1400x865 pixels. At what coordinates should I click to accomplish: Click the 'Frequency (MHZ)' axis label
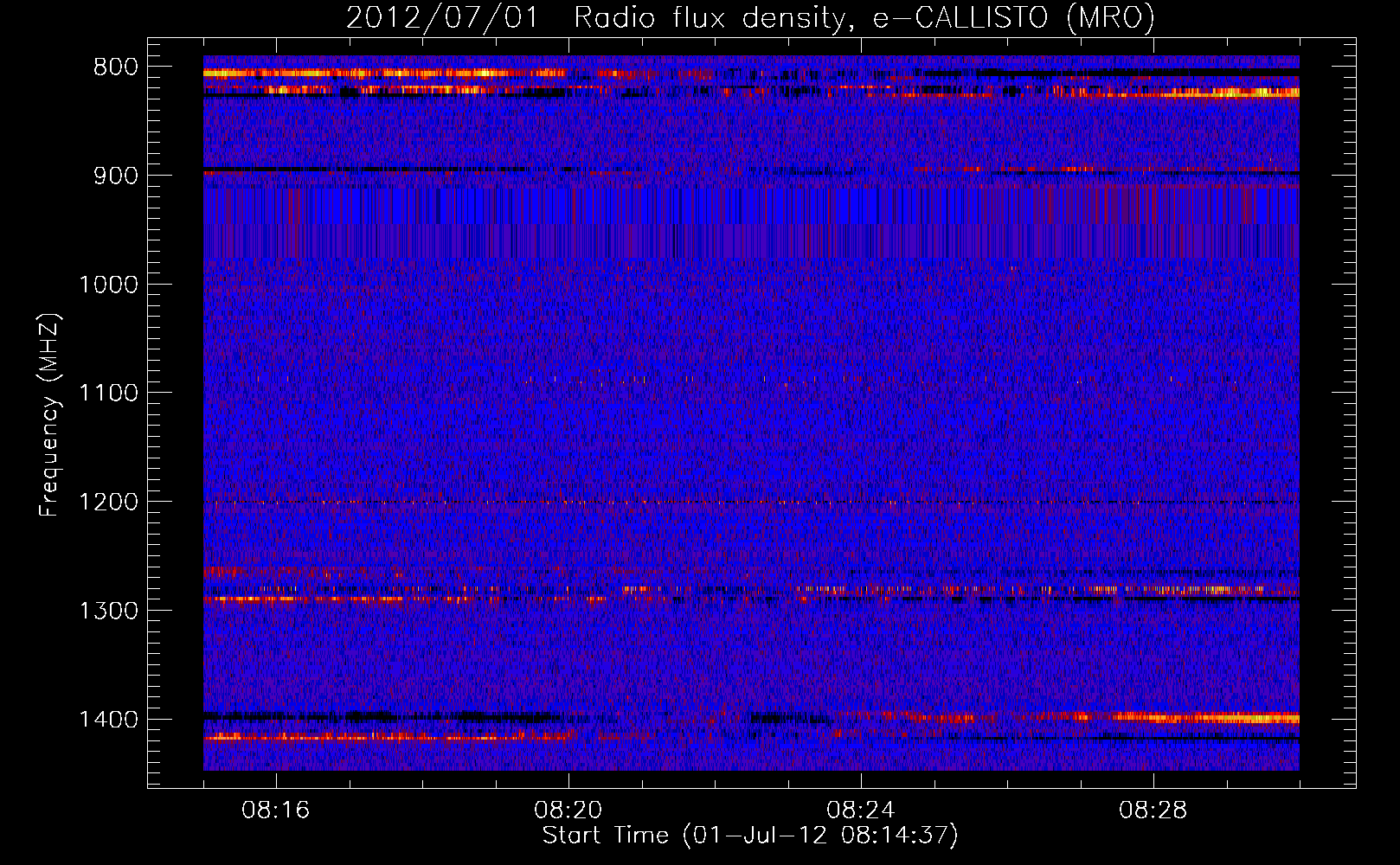49,416
